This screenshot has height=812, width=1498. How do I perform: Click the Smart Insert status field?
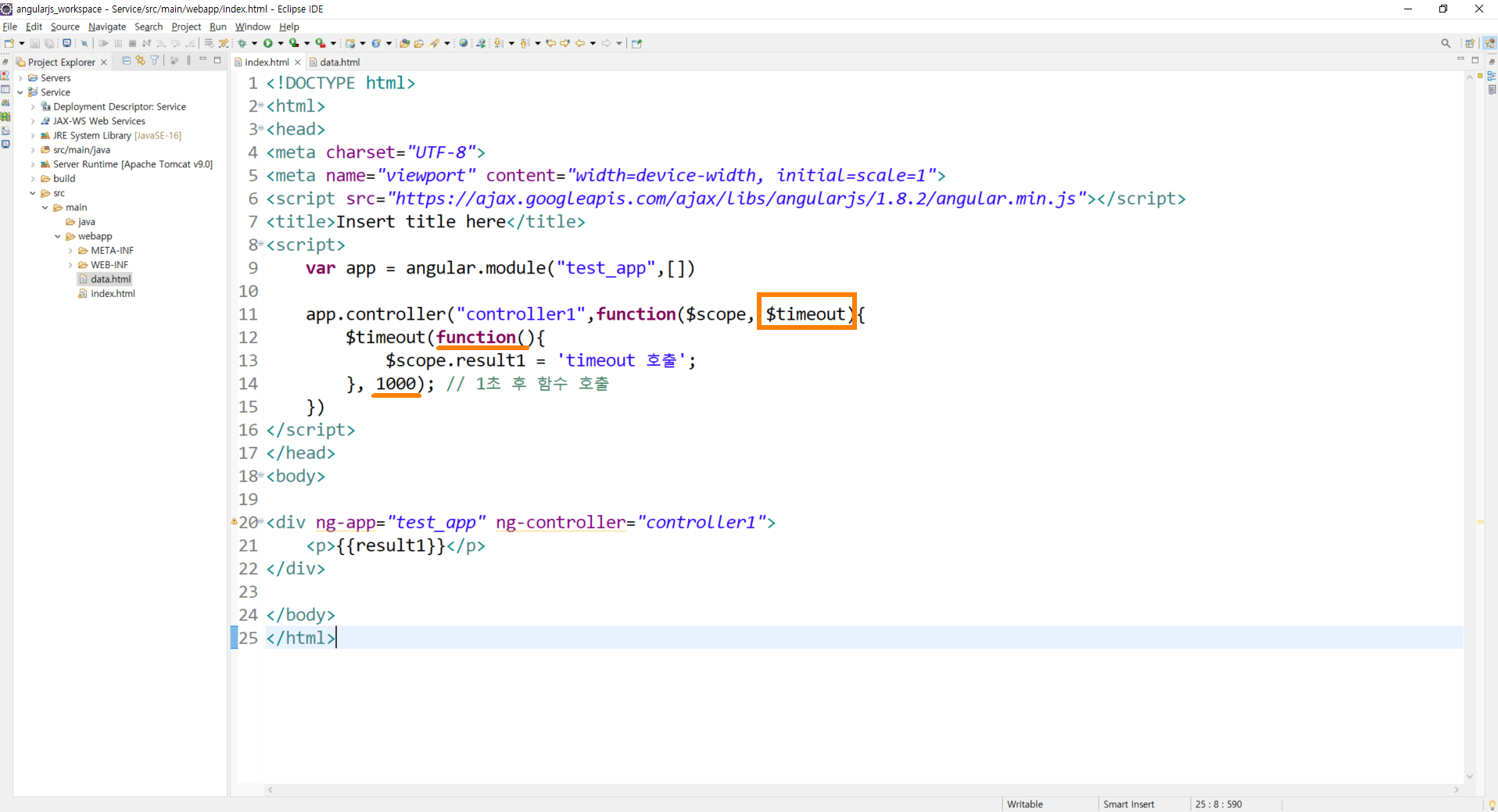point(1129,804)
